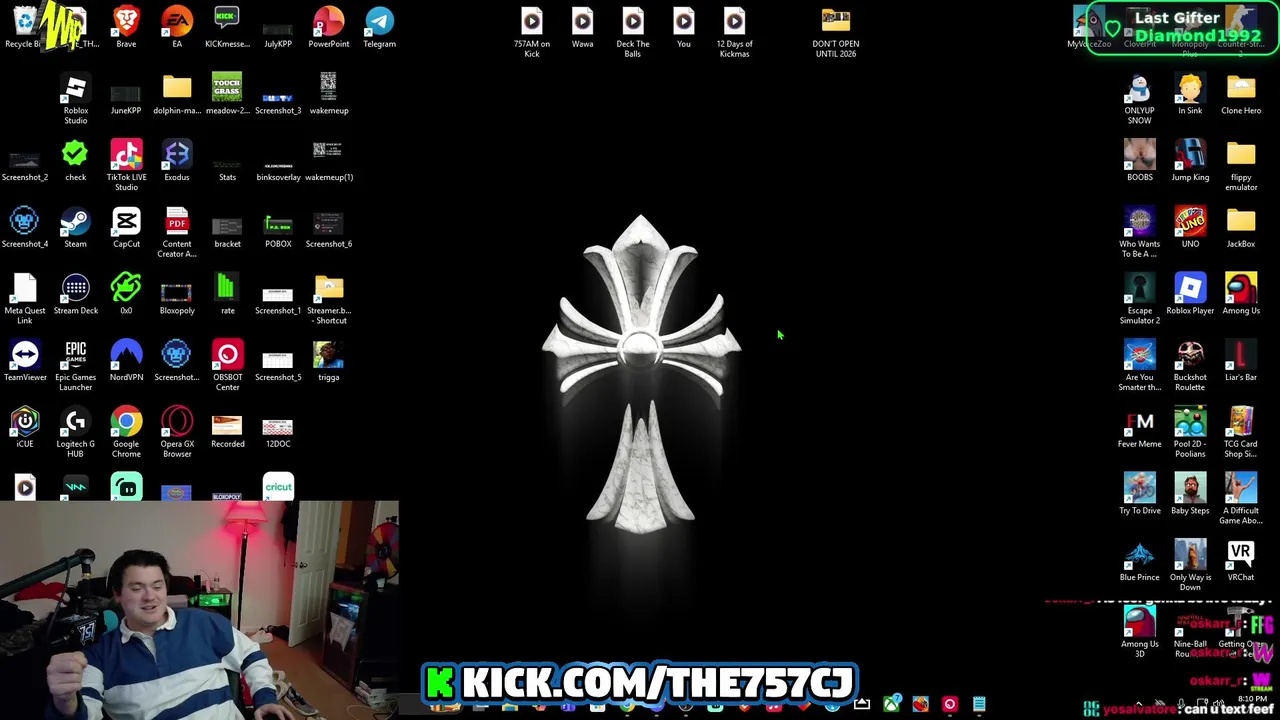Launch A Difficult Game About Climbing icon
1280x720 pixels.
coord(1241,498)
